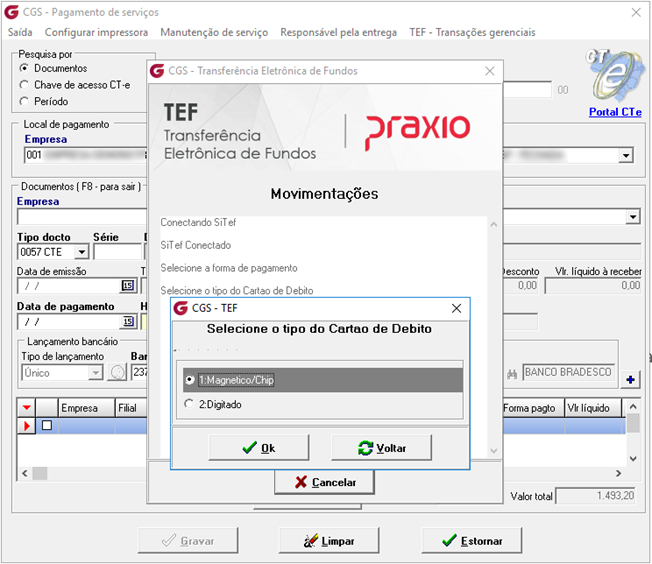
Task: Open Manutenção de serviço menu
Action: 214,32
